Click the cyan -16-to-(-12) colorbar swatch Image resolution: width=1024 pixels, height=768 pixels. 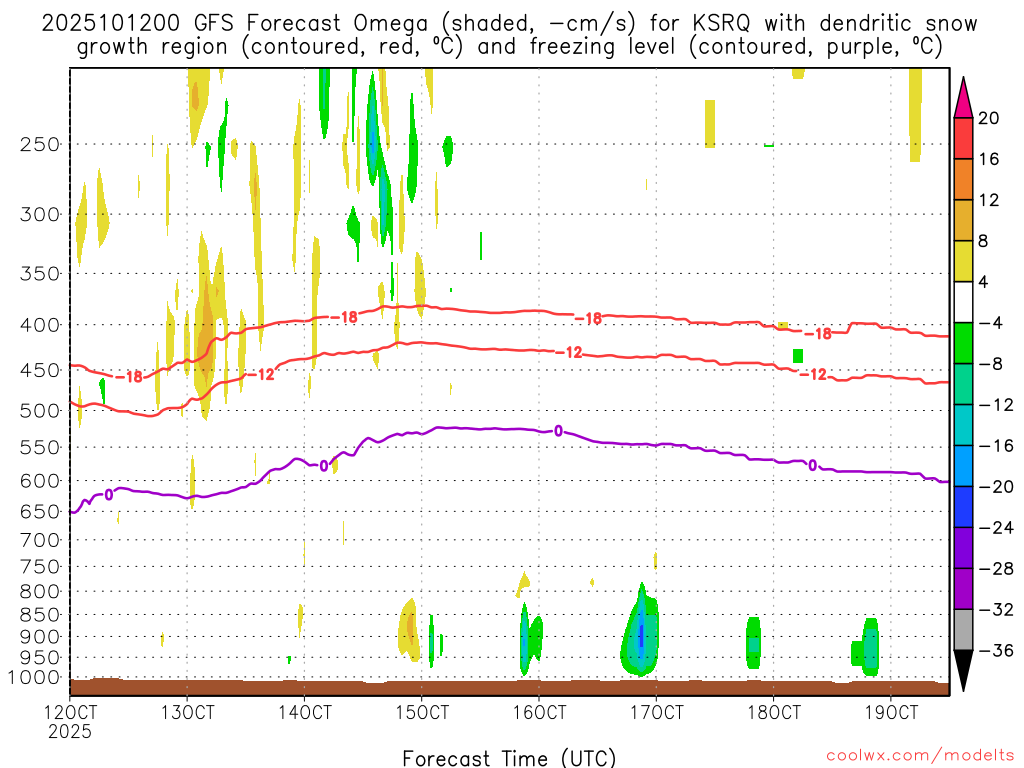click(x=963, y=425)
